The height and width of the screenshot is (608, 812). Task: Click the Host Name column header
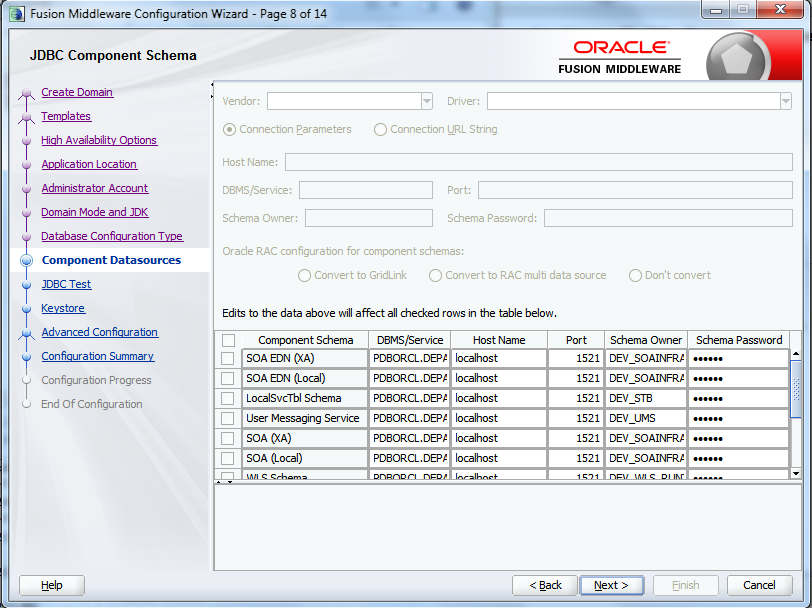[499, 340]
